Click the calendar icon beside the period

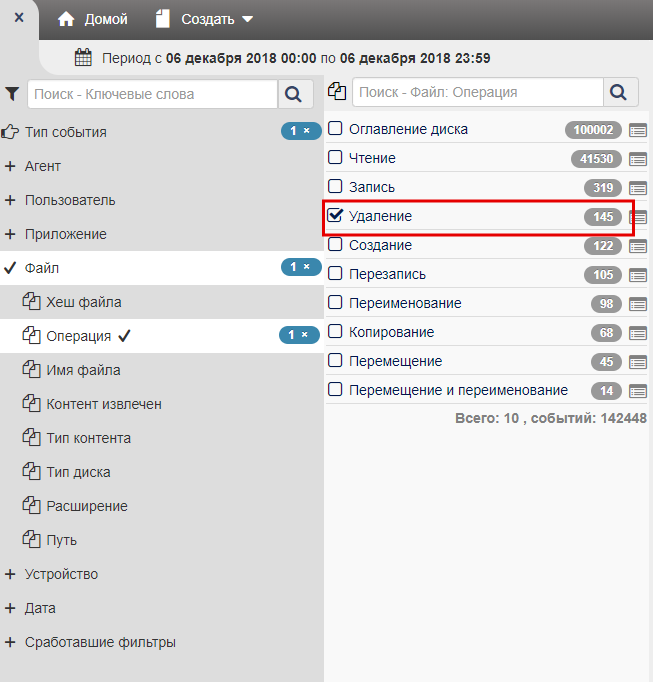pos(84,58)
